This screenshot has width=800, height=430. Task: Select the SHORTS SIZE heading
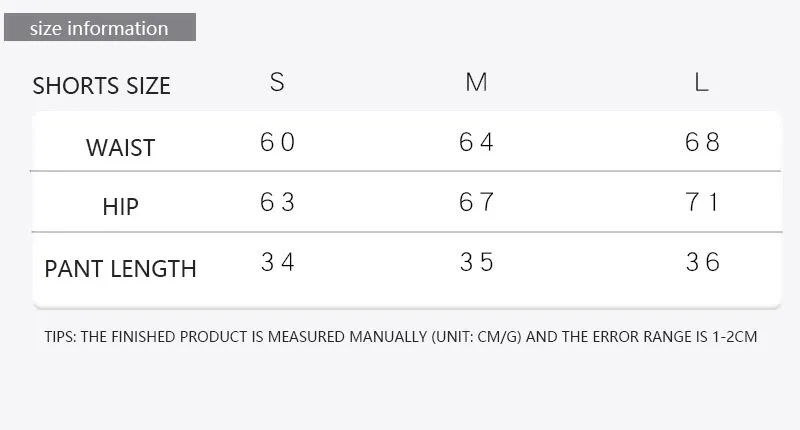[x=102, y=86]
